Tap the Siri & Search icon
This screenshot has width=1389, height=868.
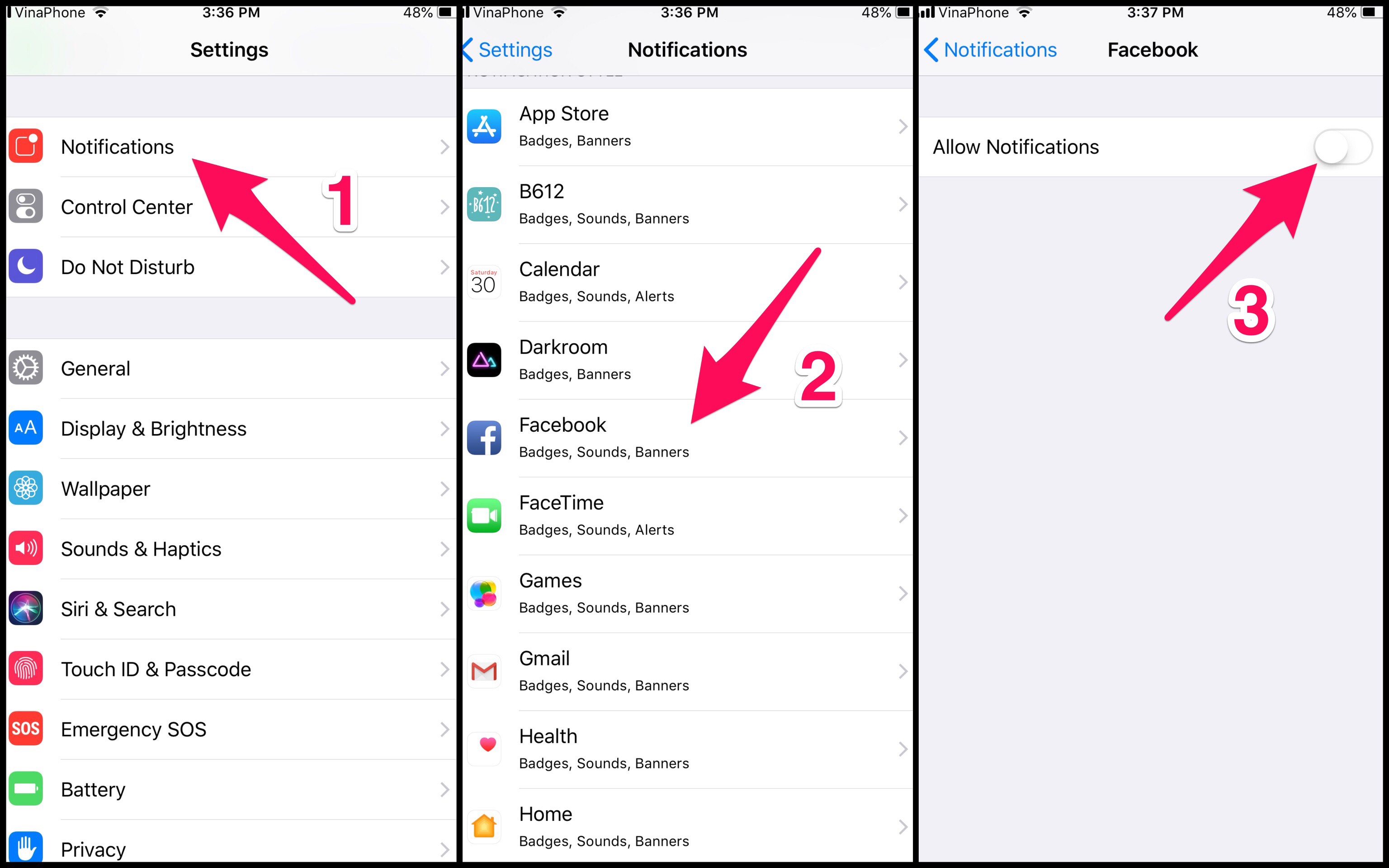click(26, 609)
